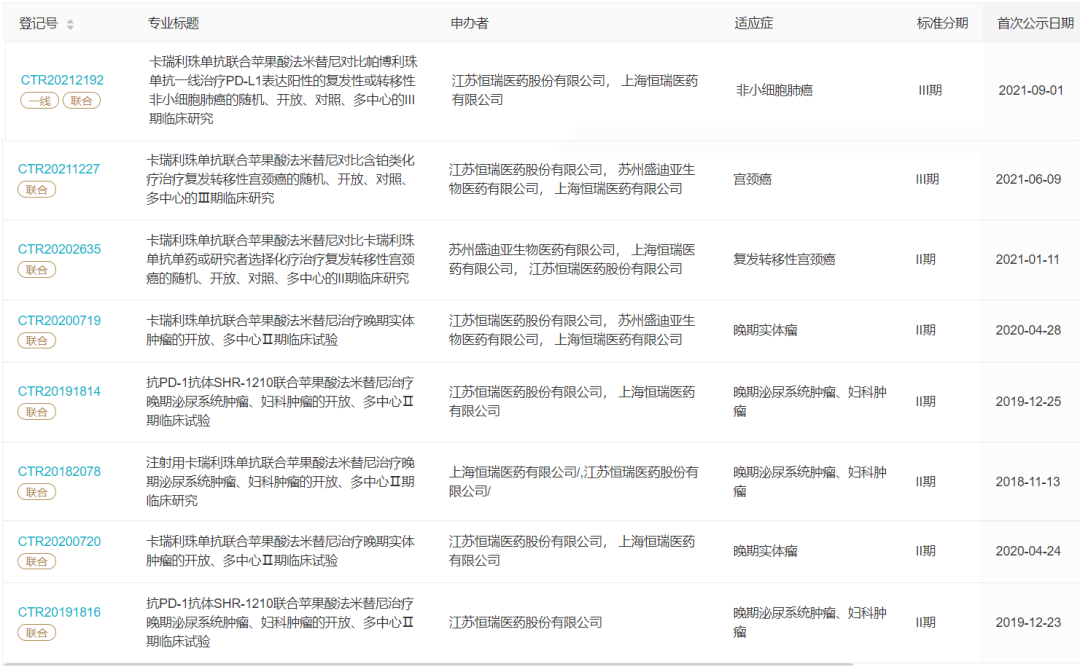1080x667 pixels.
Task: Click the 联合 tag under CTR20200719
Action: click(x=37, y=340)
